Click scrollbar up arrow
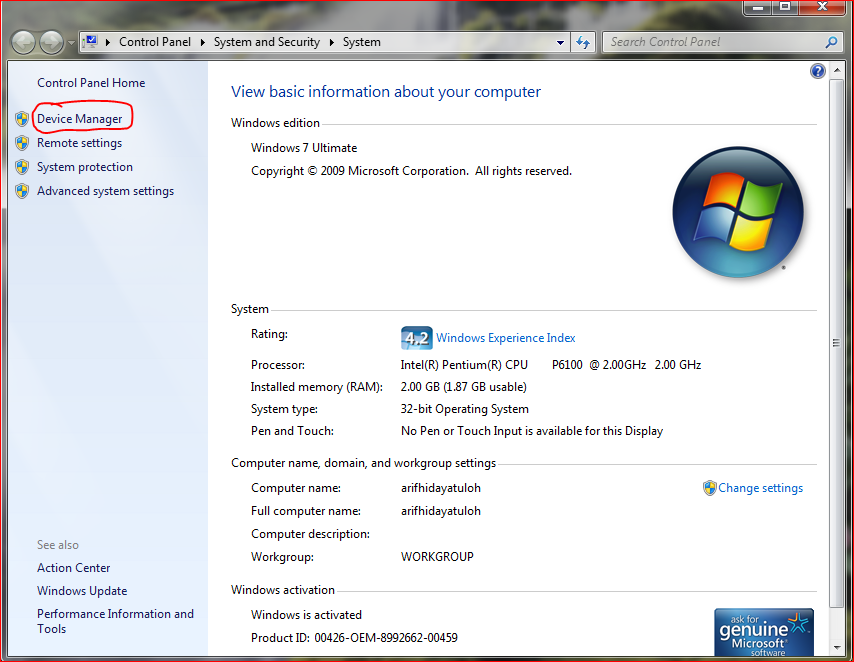 835,71
